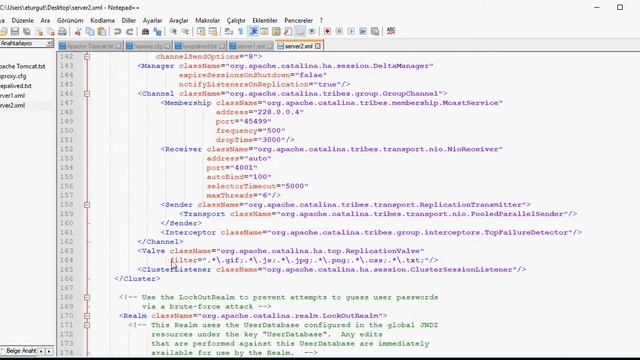Close the Anahtarlayıcı panel
Screen dimensions: 640x360
click(x=49, y=43)
